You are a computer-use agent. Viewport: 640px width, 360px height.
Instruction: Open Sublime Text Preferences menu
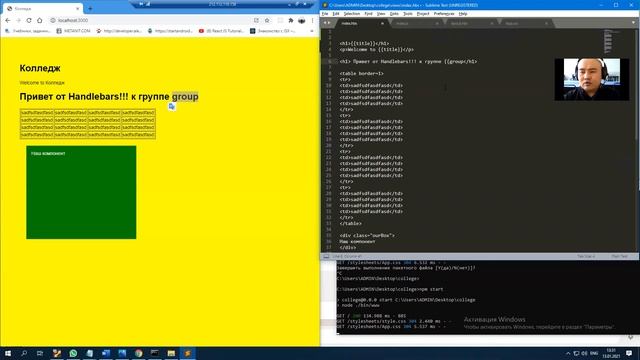tap(444, 13)
